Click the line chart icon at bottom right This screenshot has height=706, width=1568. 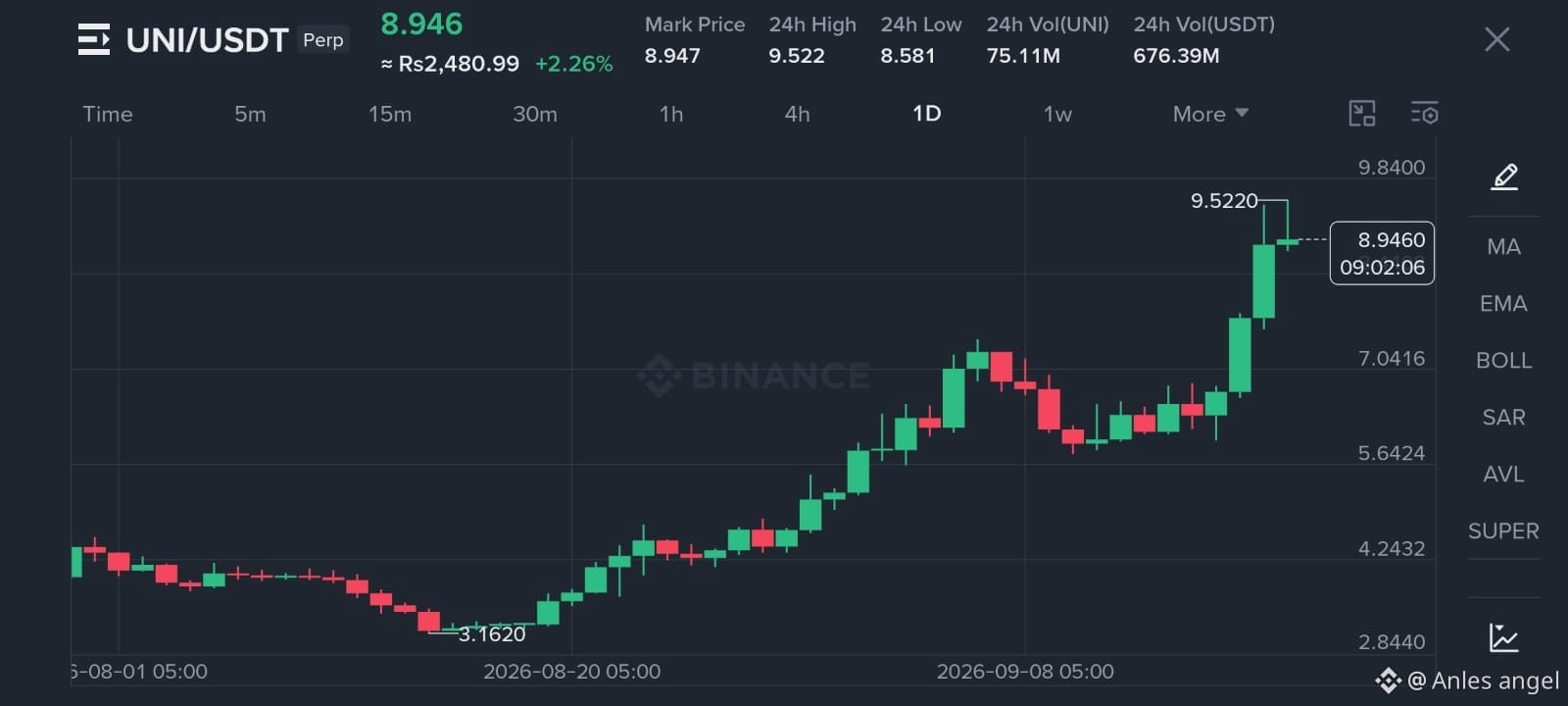[x=1503, y=637]
